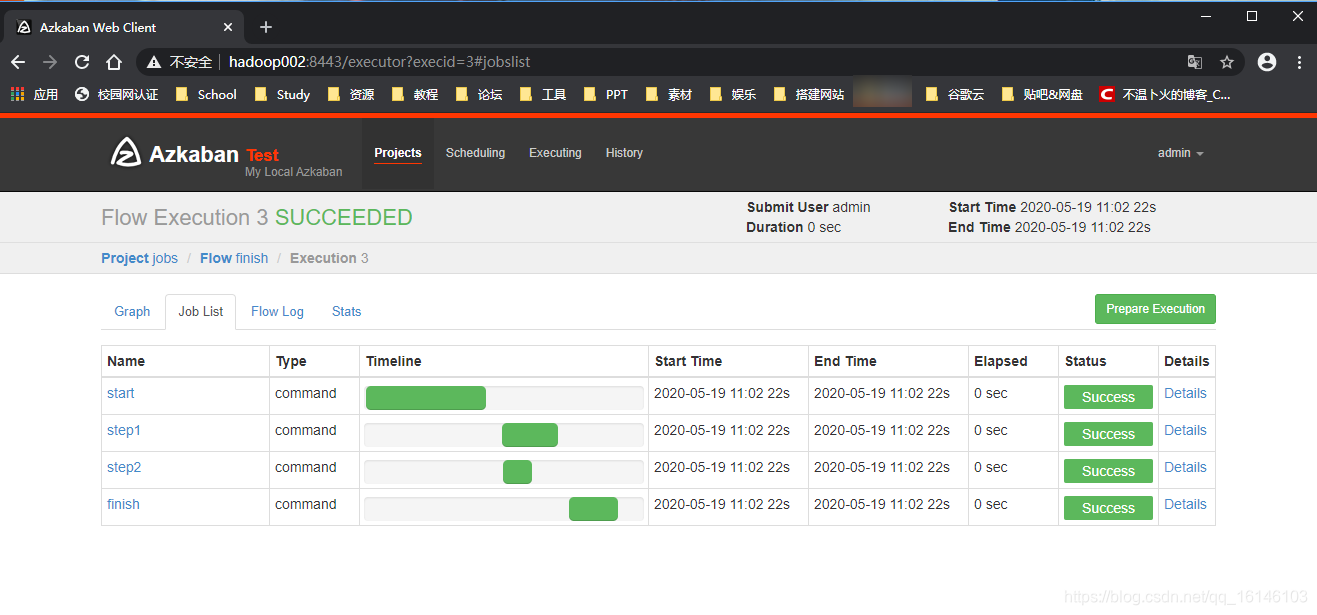1317x615 pixels.
Task: Click the SUCCEEDED flow status text
Action: point(343,218)
